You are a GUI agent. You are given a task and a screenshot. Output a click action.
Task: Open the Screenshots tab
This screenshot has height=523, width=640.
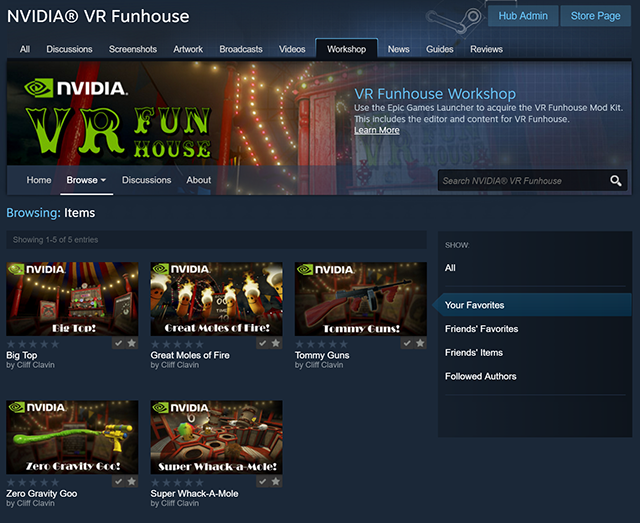click(x=133, y=49)
